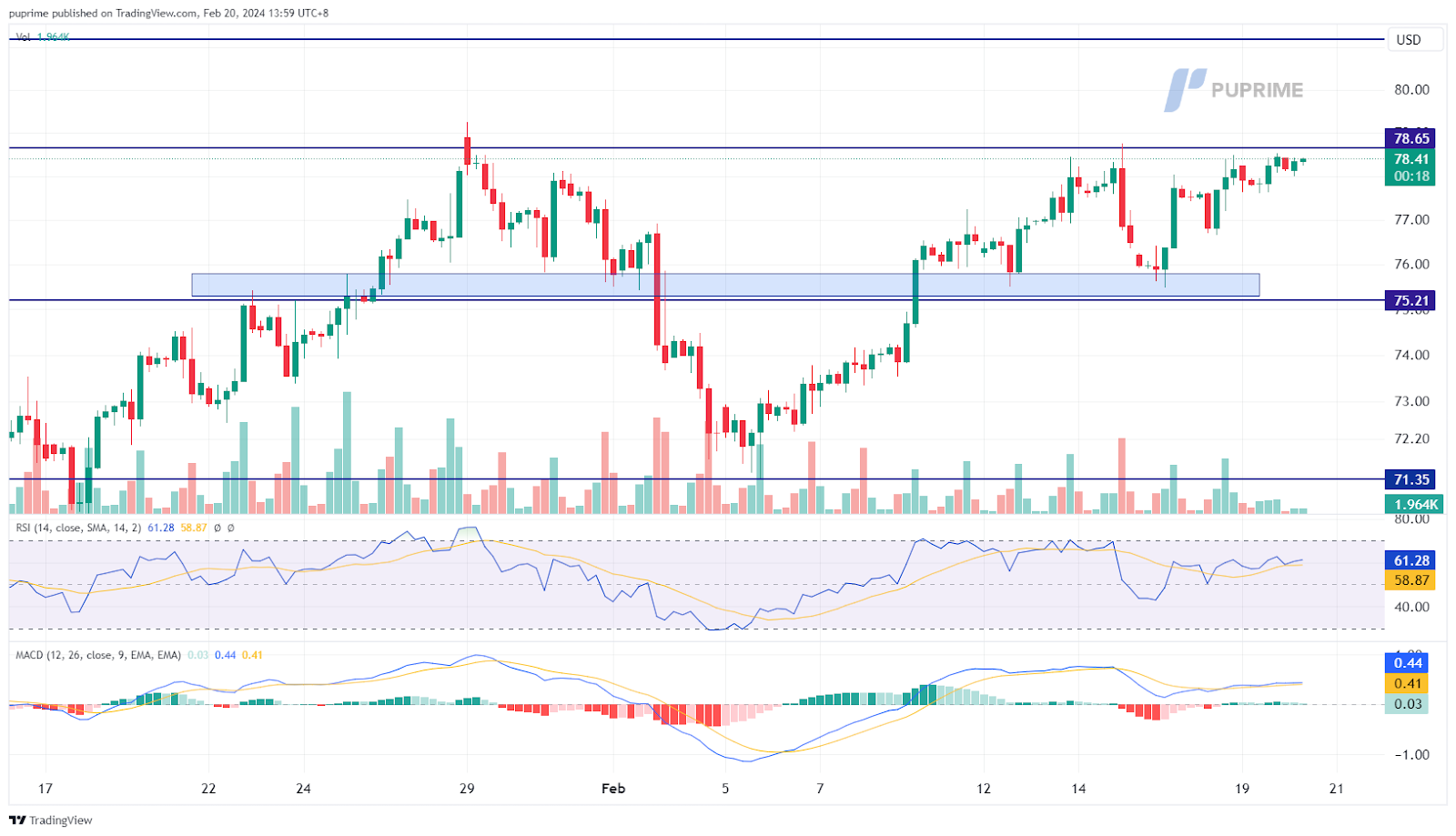Screen dimensions: 1456x836
Task: Click the 19 date label on the time axis
Action: 1242,789
